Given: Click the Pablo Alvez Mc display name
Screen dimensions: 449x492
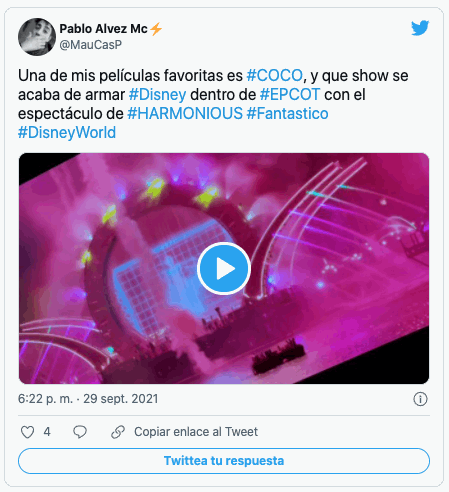Looking at the screenshot, I should pos(103,29).
